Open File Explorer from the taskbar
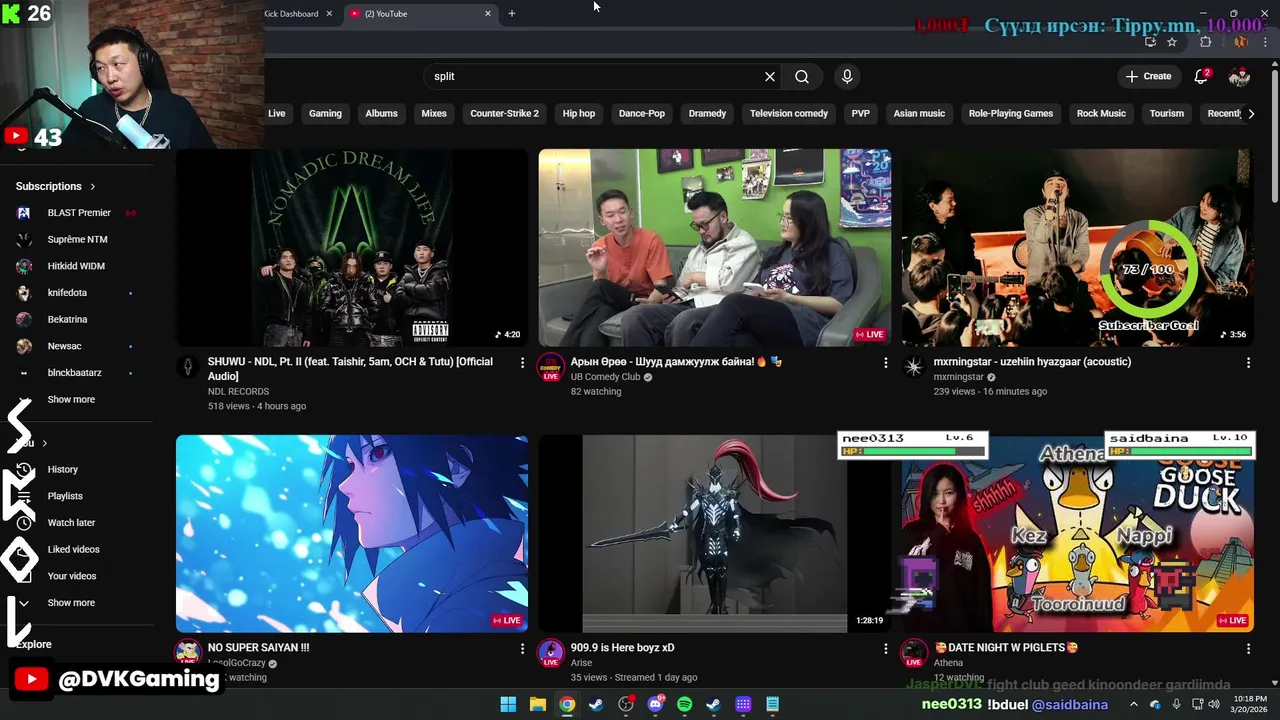Image resolution: width=1280 pixels, height=720 pixels. point(537,704)
